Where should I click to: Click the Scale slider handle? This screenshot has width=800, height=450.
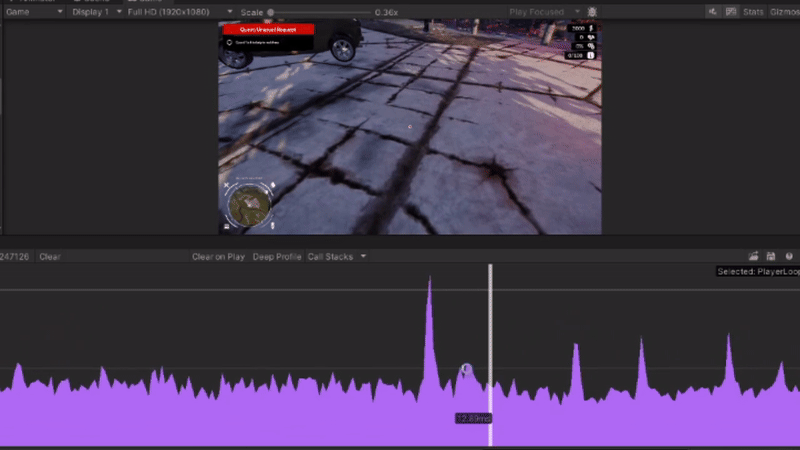[x=271, y=12]
